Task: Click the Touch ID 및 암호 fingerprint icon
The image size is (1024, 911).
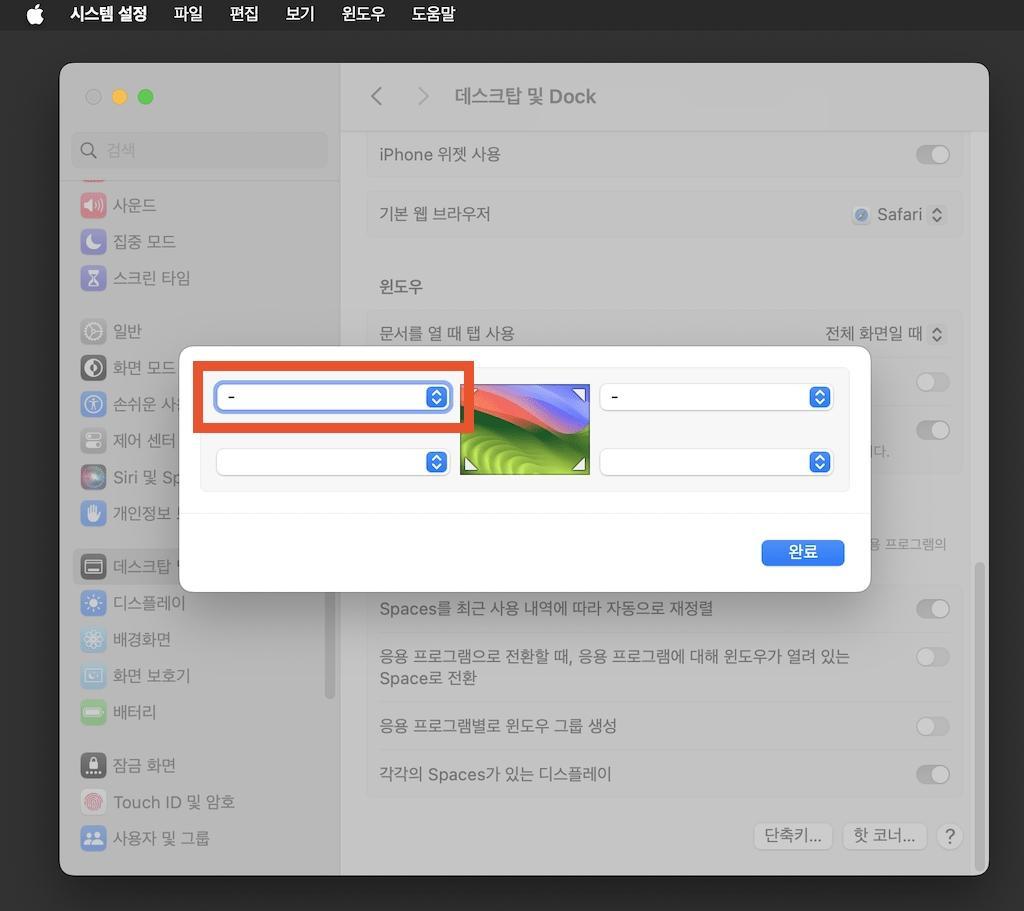Action: [93, 802]
